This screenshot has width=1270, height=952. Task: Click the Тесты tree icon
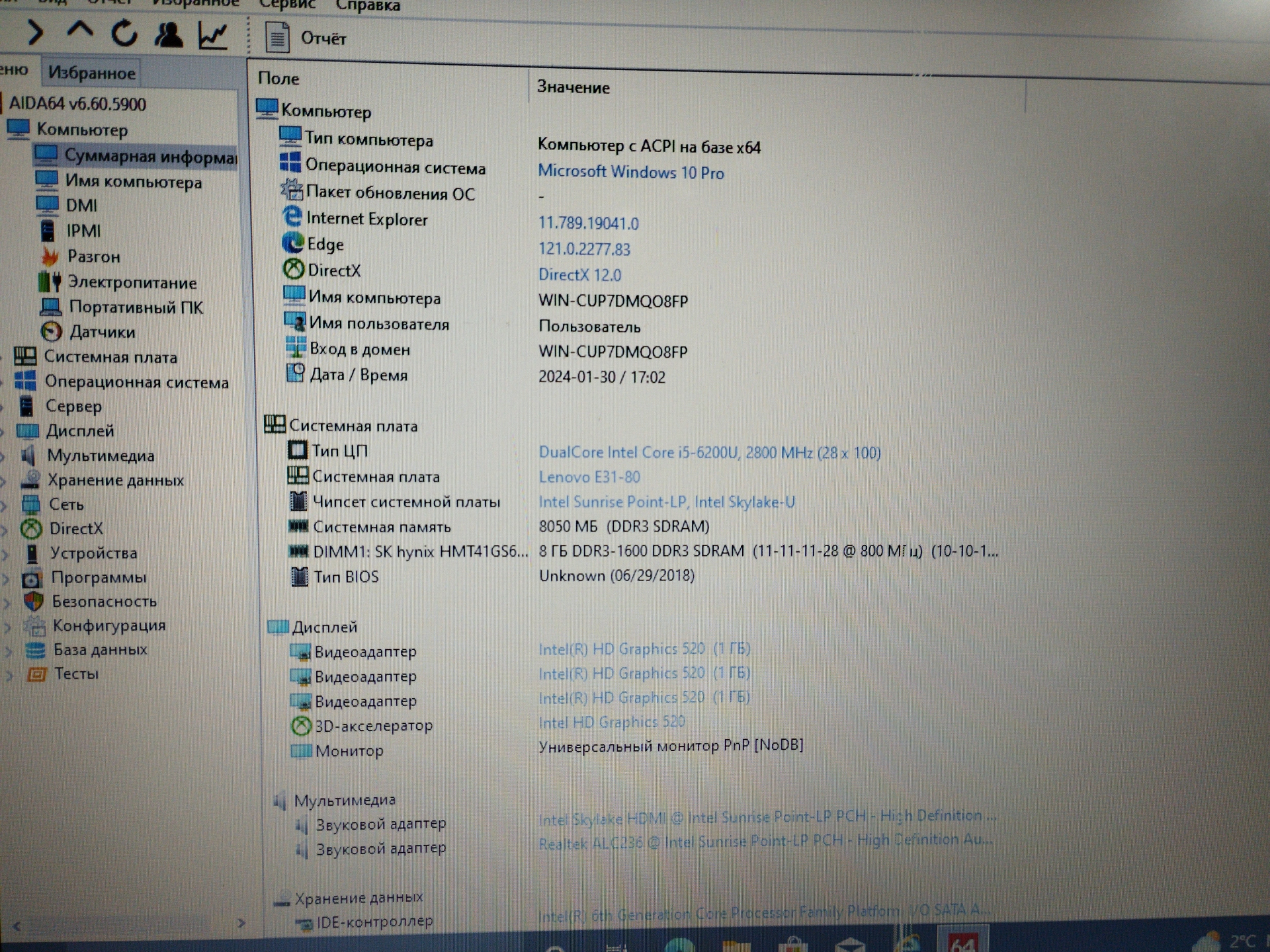[x=36, y=674]
